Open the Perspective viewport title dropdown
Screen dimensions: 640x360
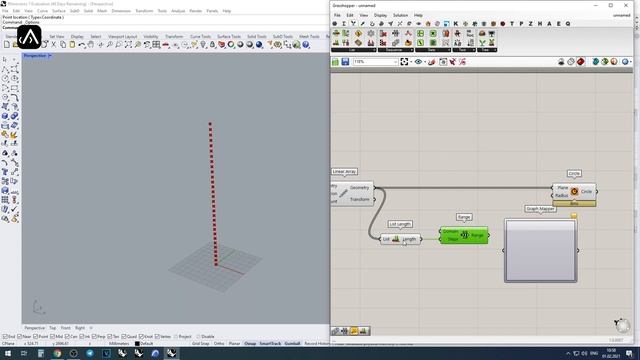click(49, 56)
